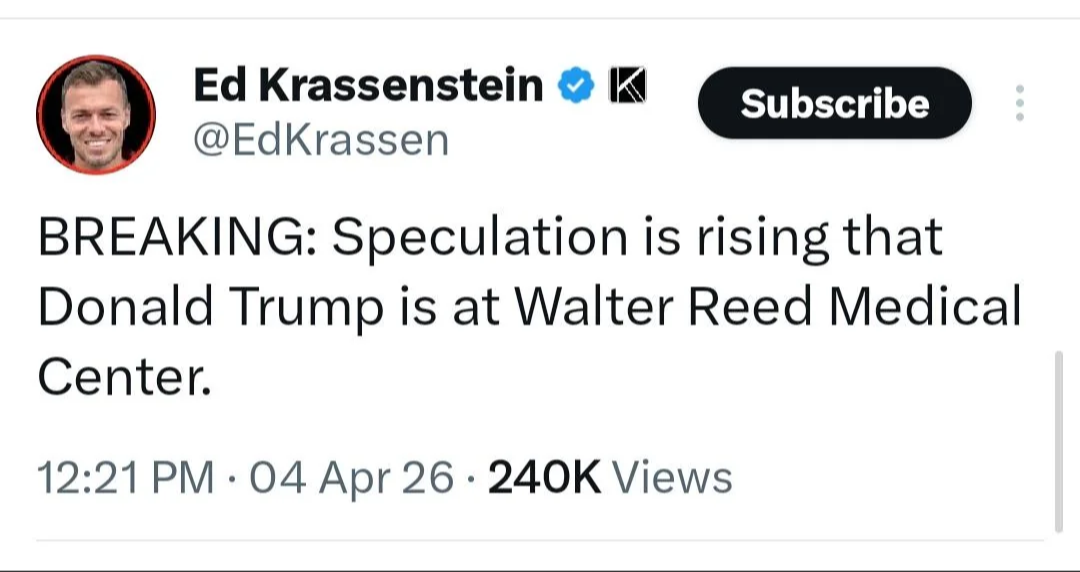Click the vertical scrollbar on the right
Viewport: 1080px width, 572px height.
1059,440
